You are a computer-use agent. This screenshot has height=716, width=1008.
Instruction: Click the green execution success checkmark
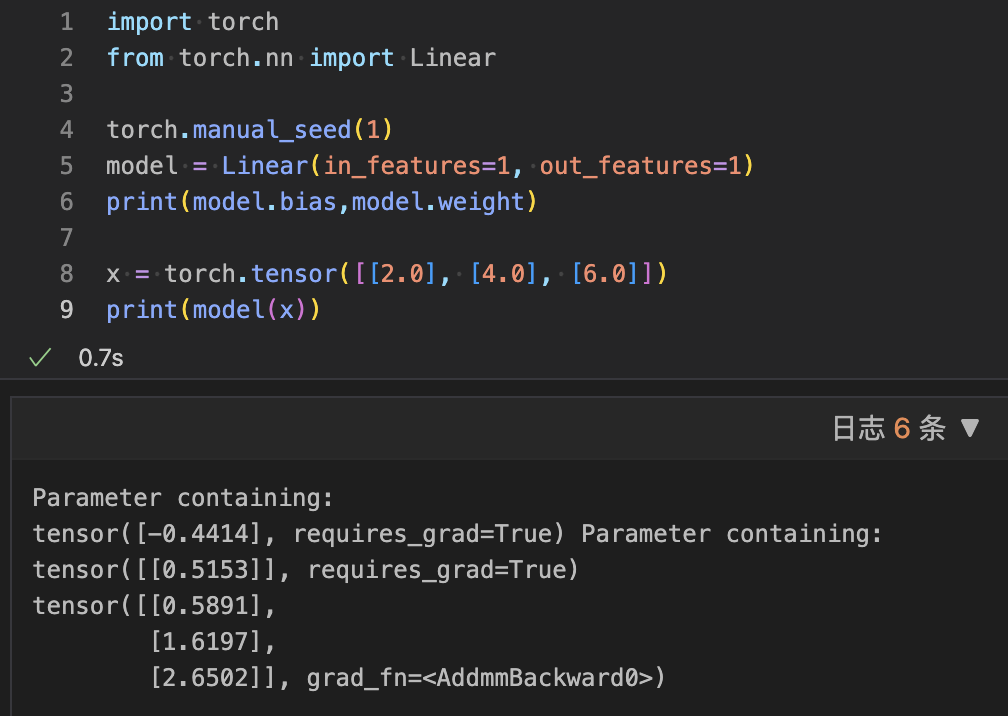[40, 357]
